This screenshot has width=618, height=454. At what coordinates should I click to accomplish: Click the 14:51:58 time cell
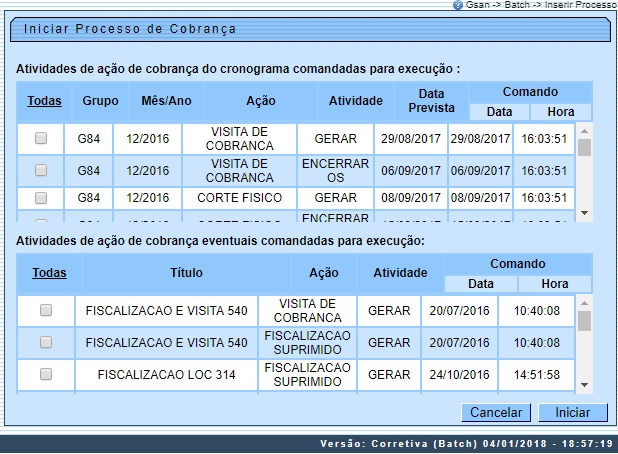(536, 374)
